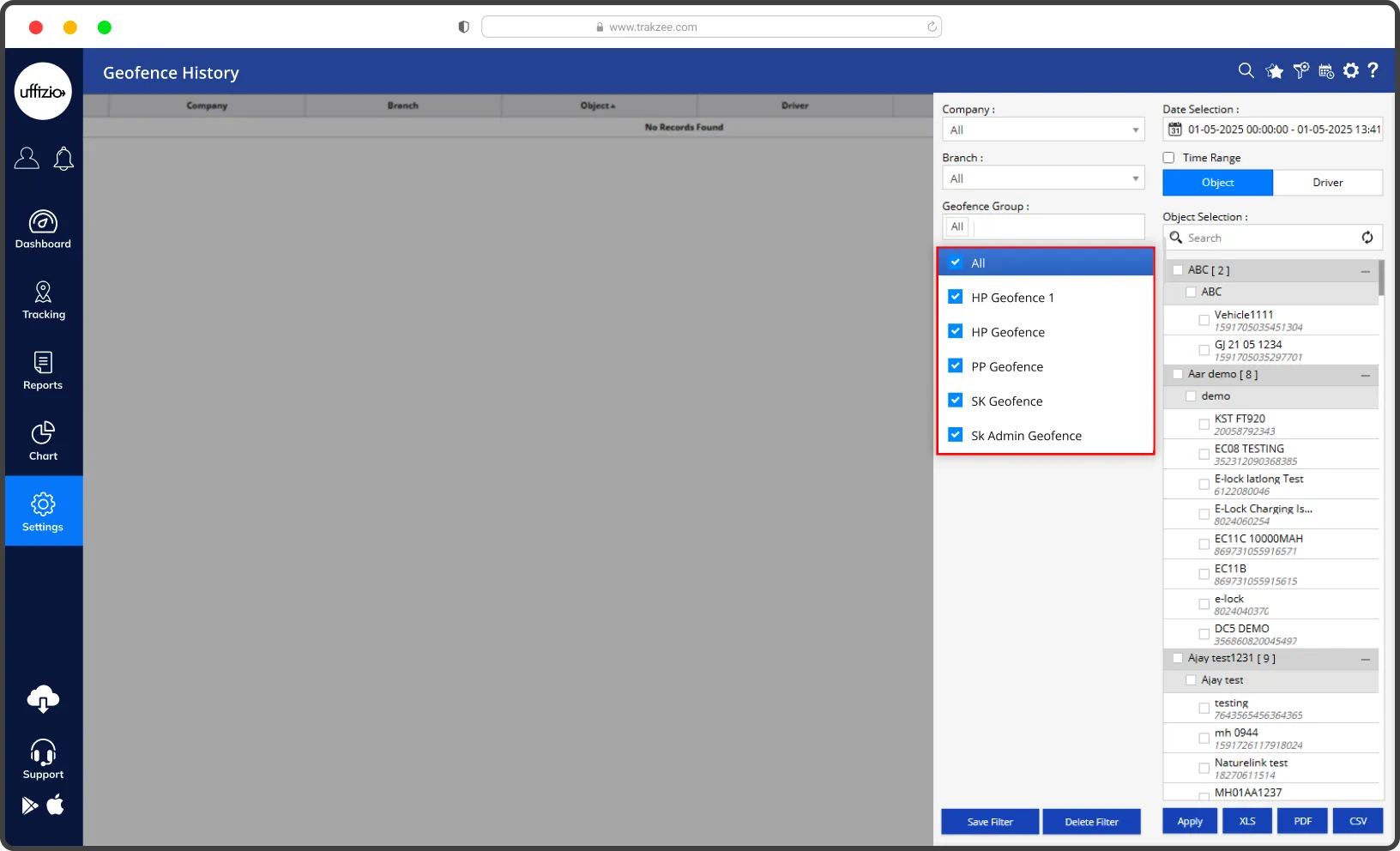Switch to the Driver tab

(1327, 183)
